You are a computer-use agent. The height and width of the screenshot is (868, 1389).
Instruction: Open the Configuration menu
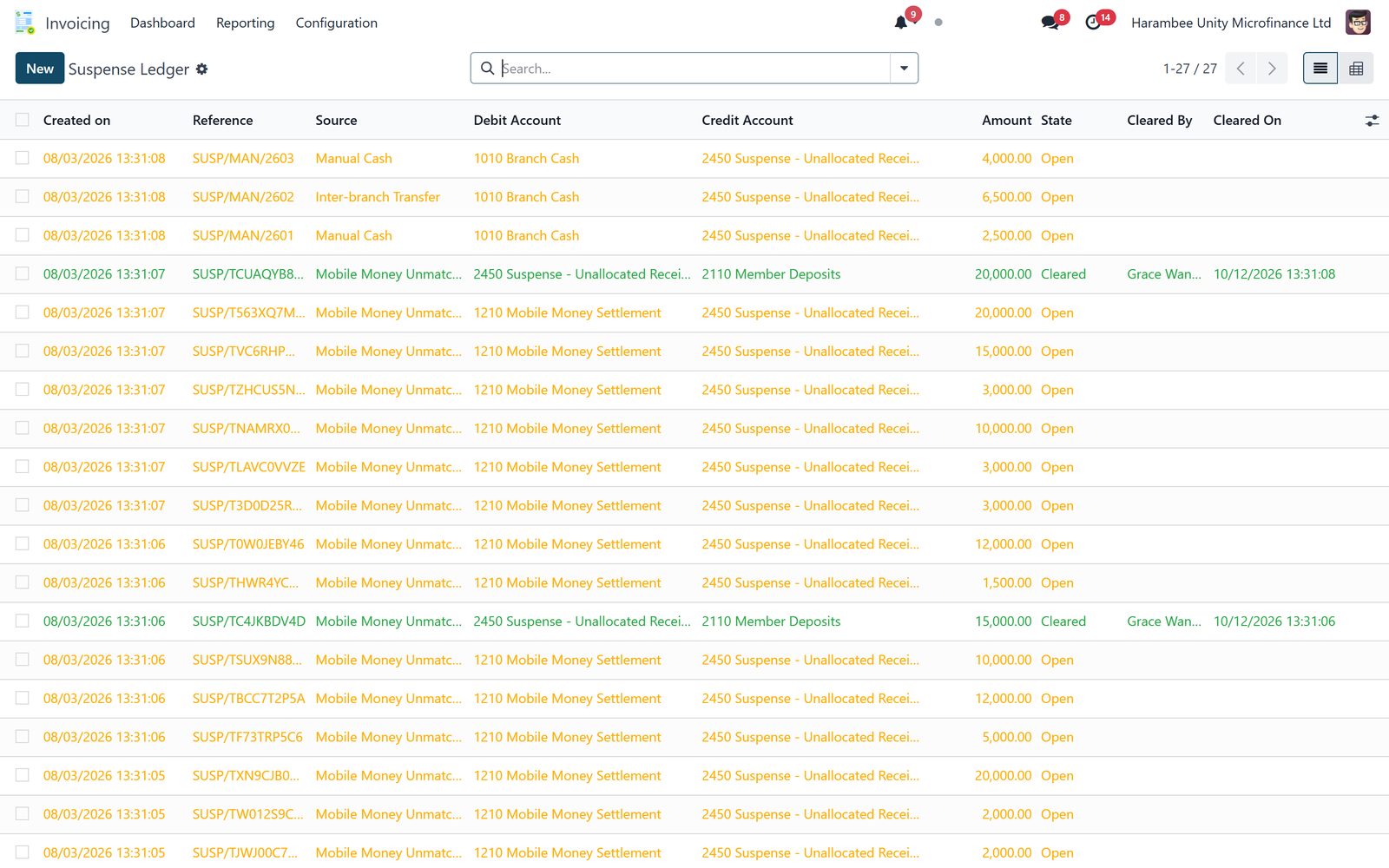(336, 23)
